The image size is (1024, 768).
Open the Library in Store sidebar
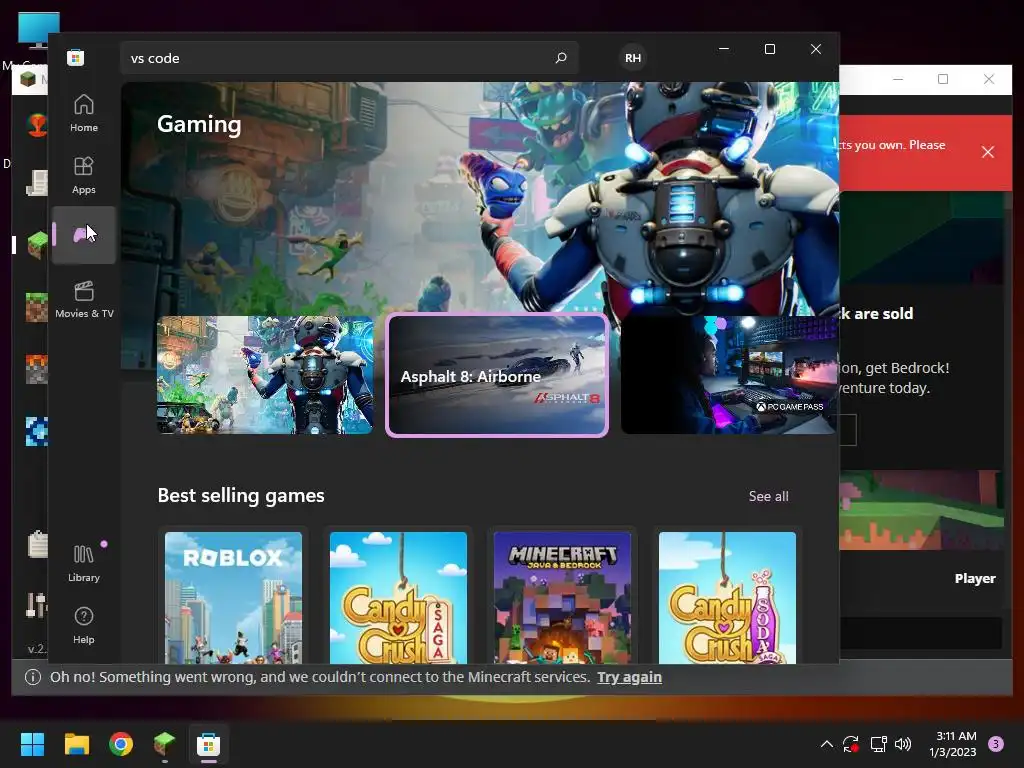click(84, 563)
